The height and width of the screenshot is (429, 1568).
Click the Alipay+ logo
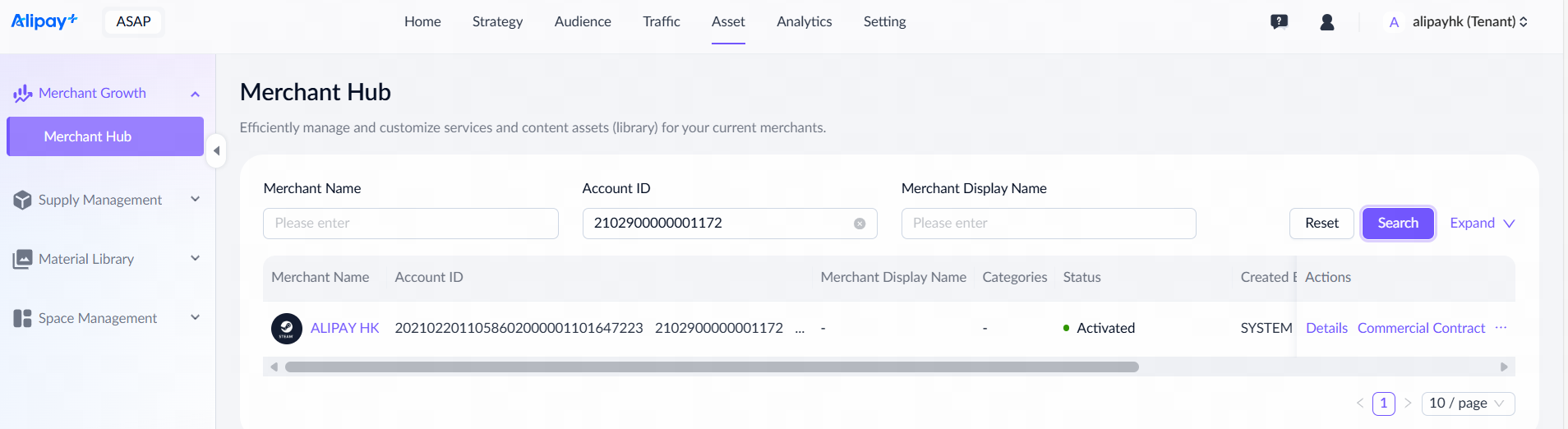click(x=44, y=21)
